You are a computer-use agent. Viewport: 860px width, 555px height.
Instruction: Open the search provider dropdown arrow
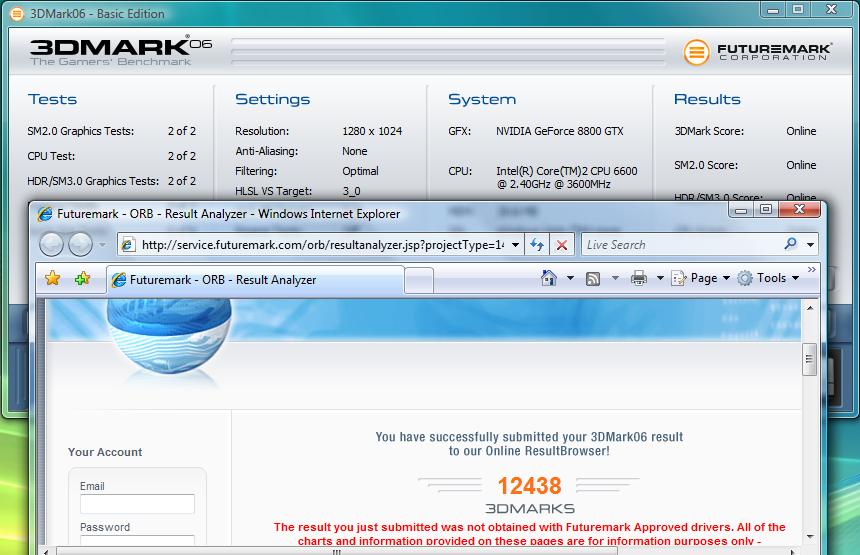(x=810, y=245)
